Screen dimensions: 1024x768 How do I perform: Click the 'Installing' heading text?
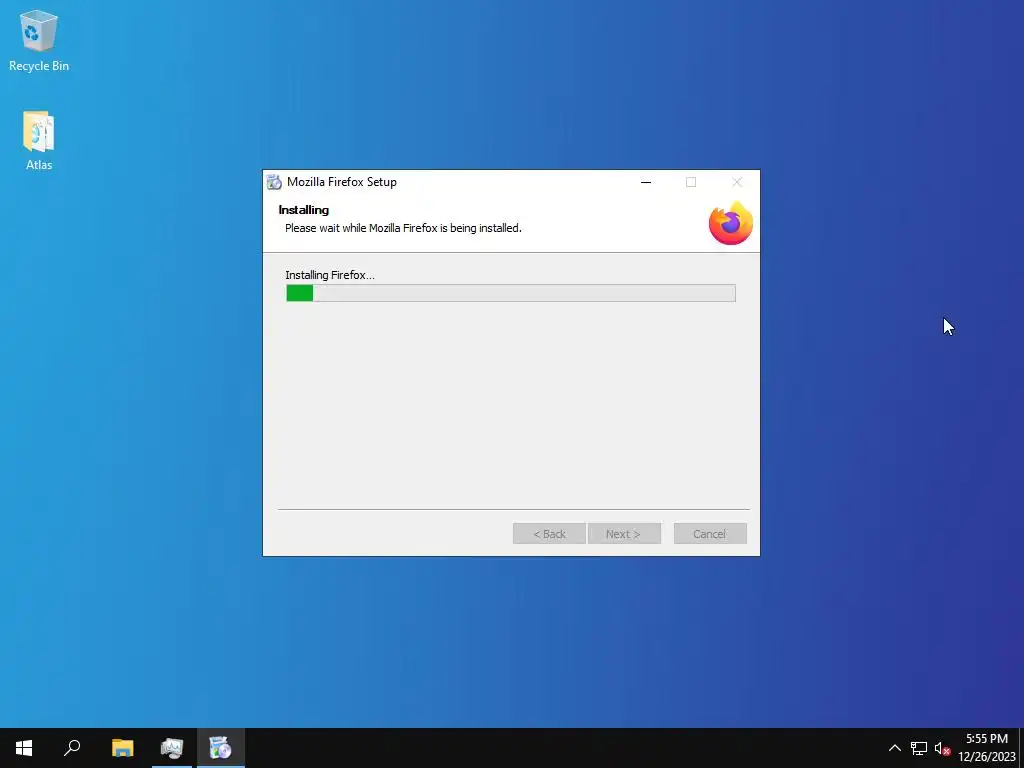coord(304,210)
